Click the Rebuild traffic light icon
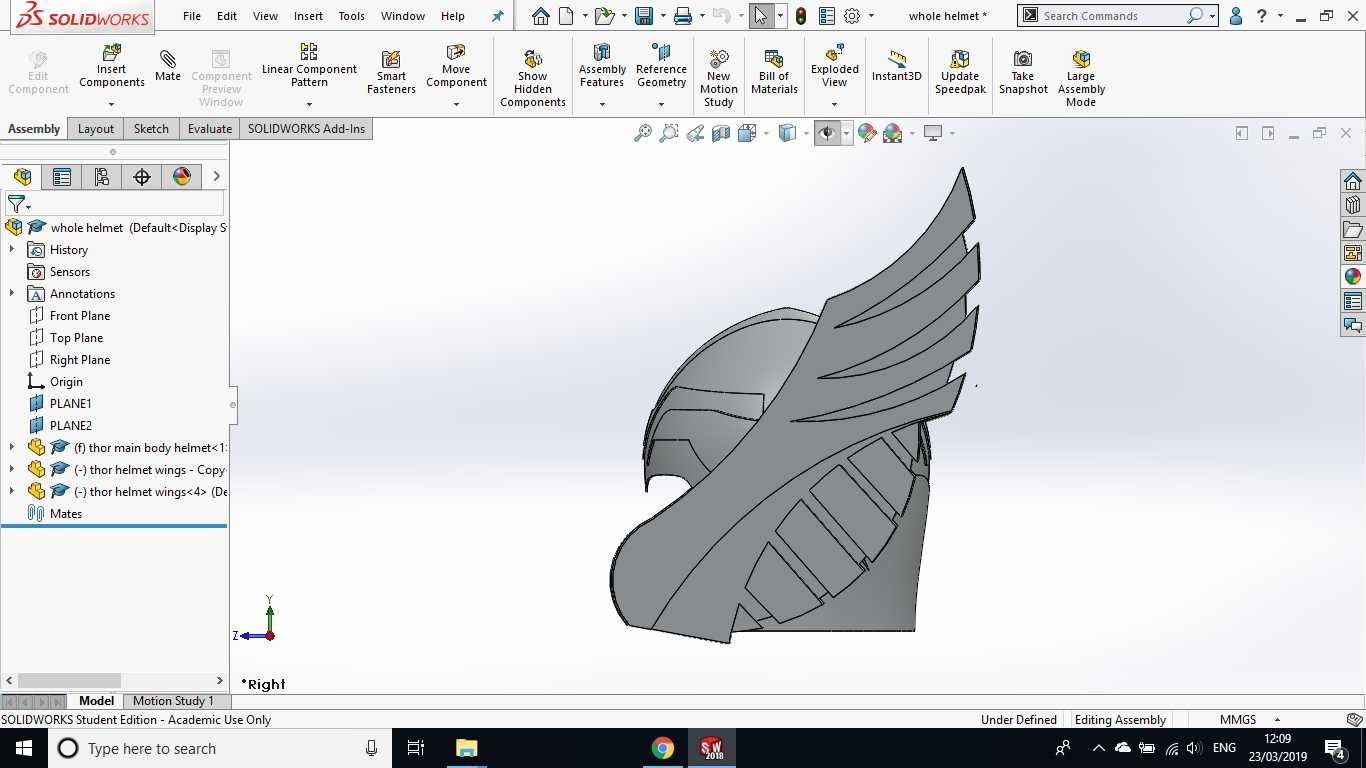The image size is (1366, 768). [x=801, y=16]
